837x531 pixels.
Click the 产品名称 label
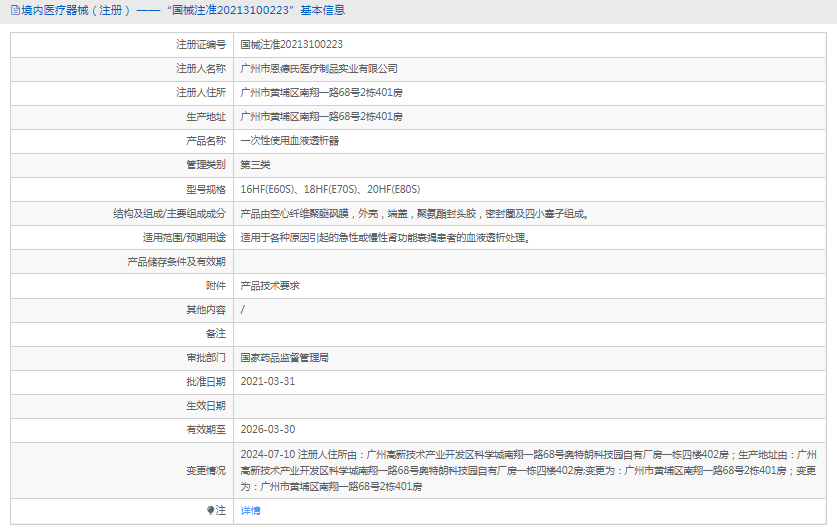[206, 141]
